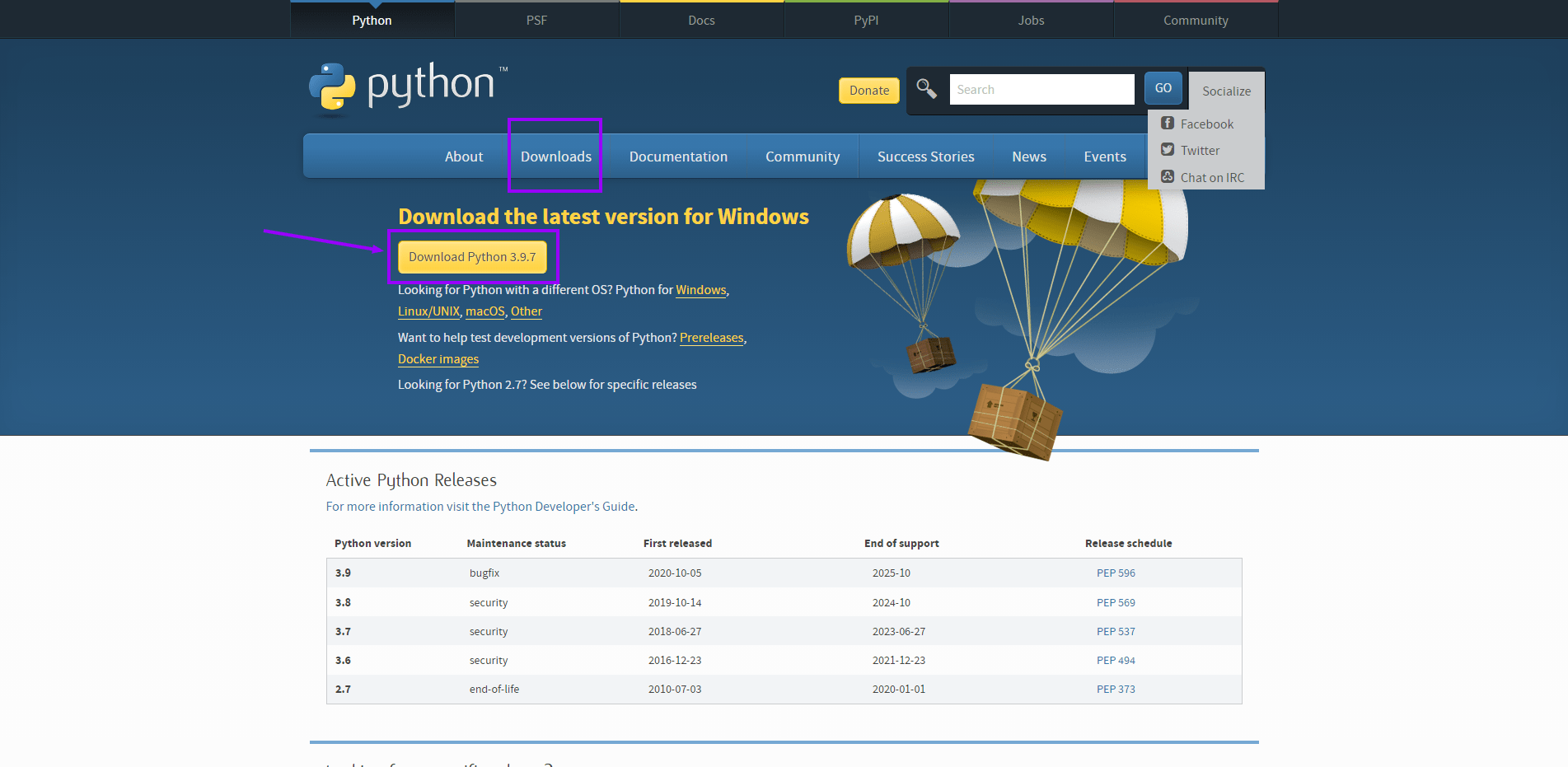Viewport: 1568px width, 767px height.
Task: Click the GO search button
Action: tap(1163, 88)
